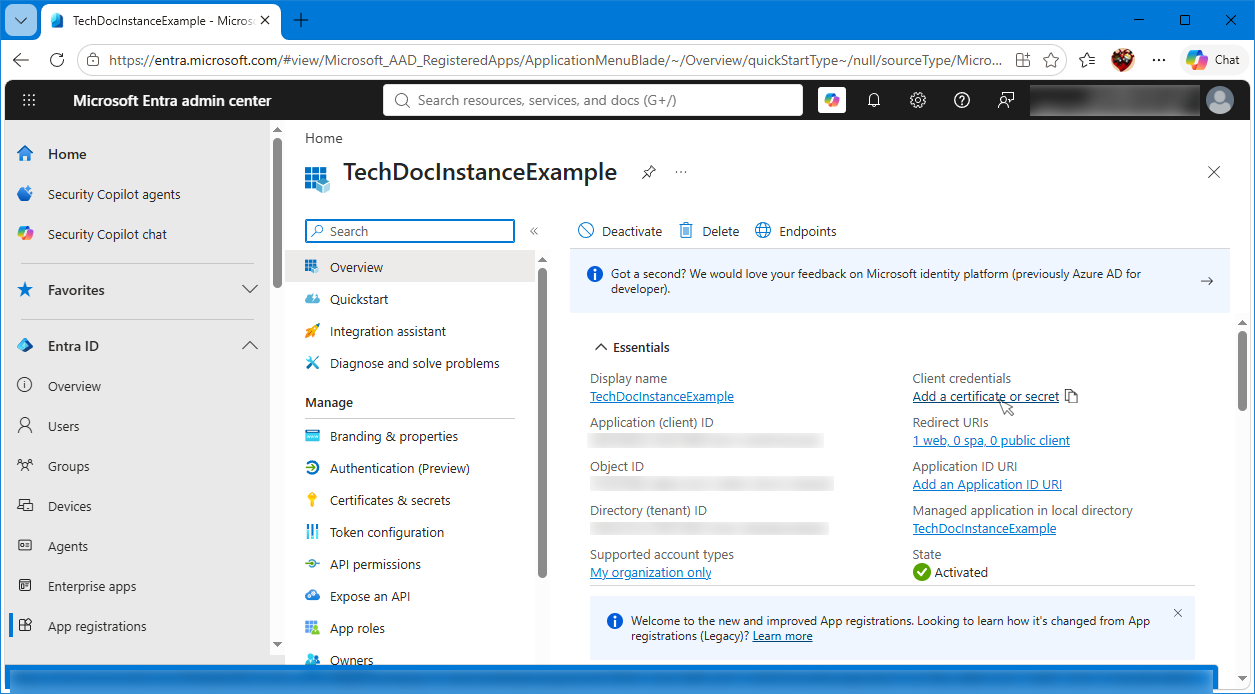Open the ellipsis menu beside app title
The image size is (1255, 694).
pos(681,172)
